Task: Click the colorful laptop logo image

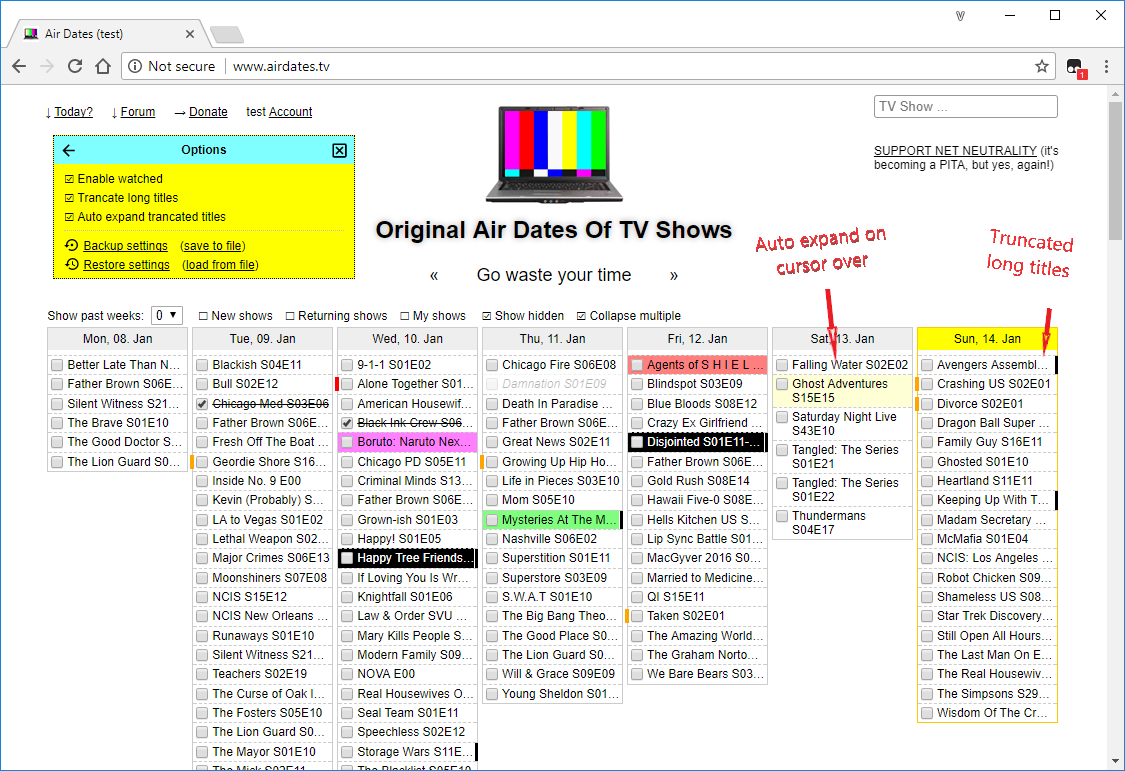Action: (x=553, y=155)
